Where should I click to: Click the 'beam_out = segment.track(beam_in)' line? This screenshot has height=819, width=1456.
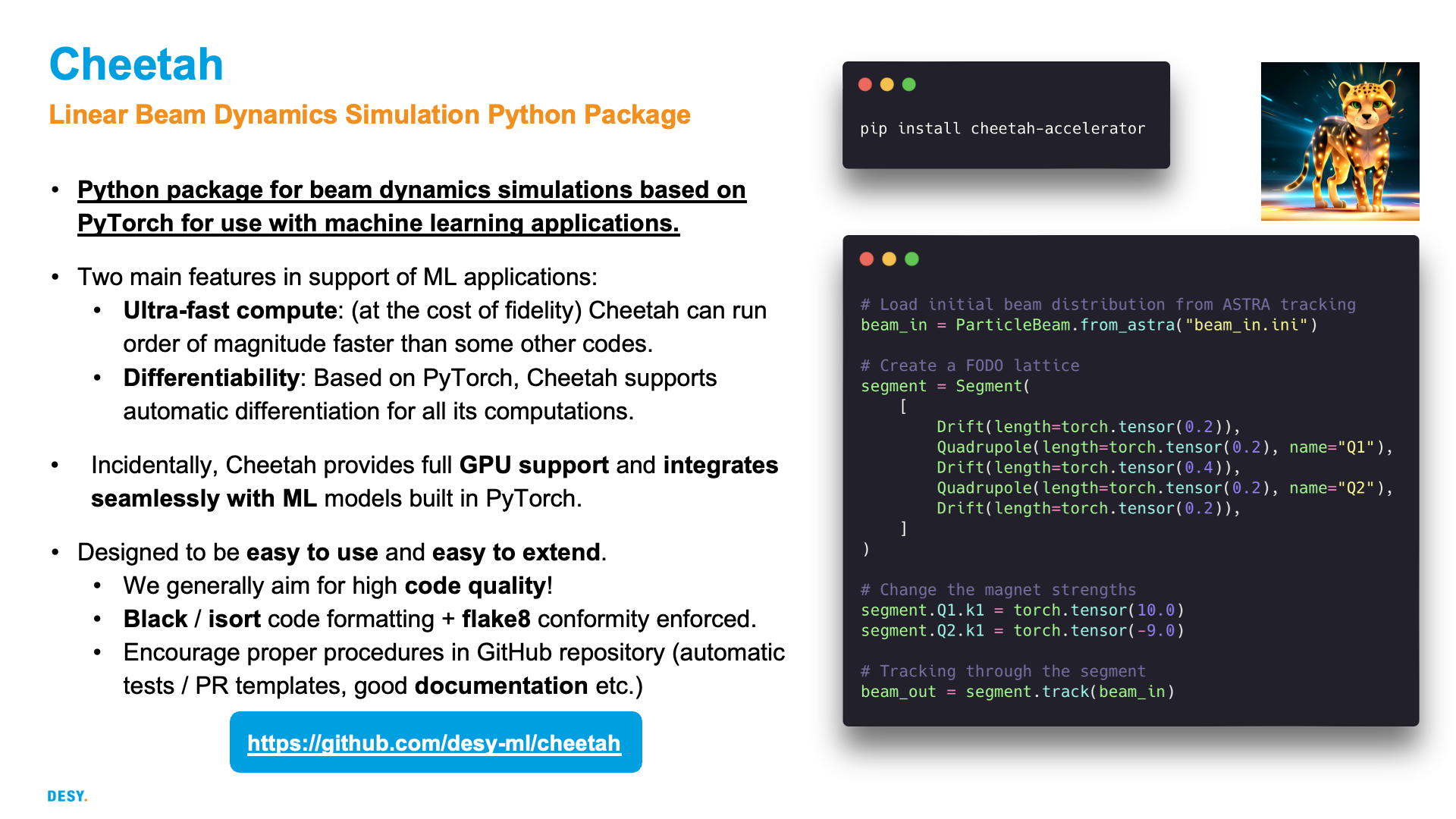coord(1018,692)
